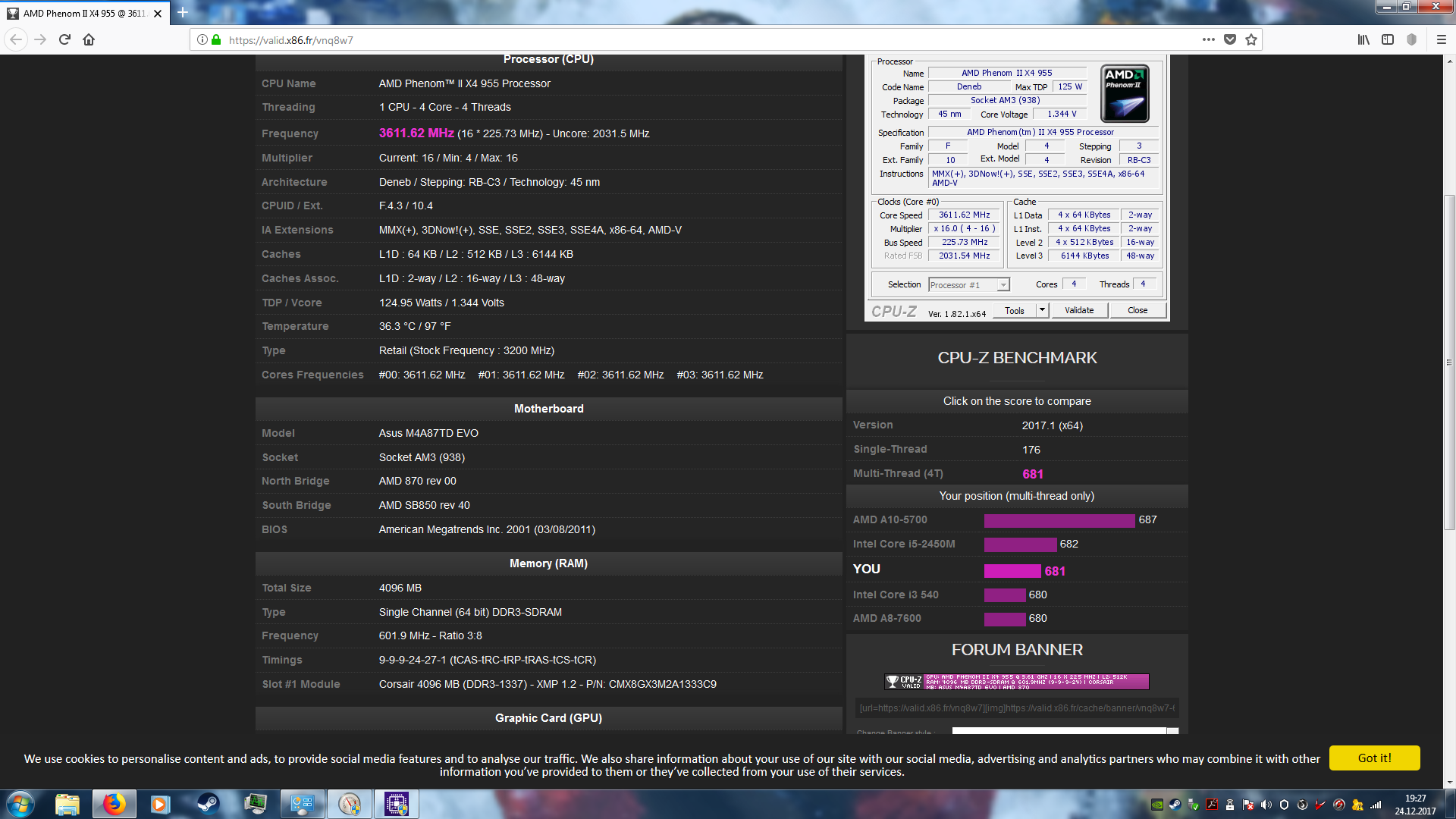This screenshot has height=819, width=1456.
Task: View site security lock information
Action: 216,39
